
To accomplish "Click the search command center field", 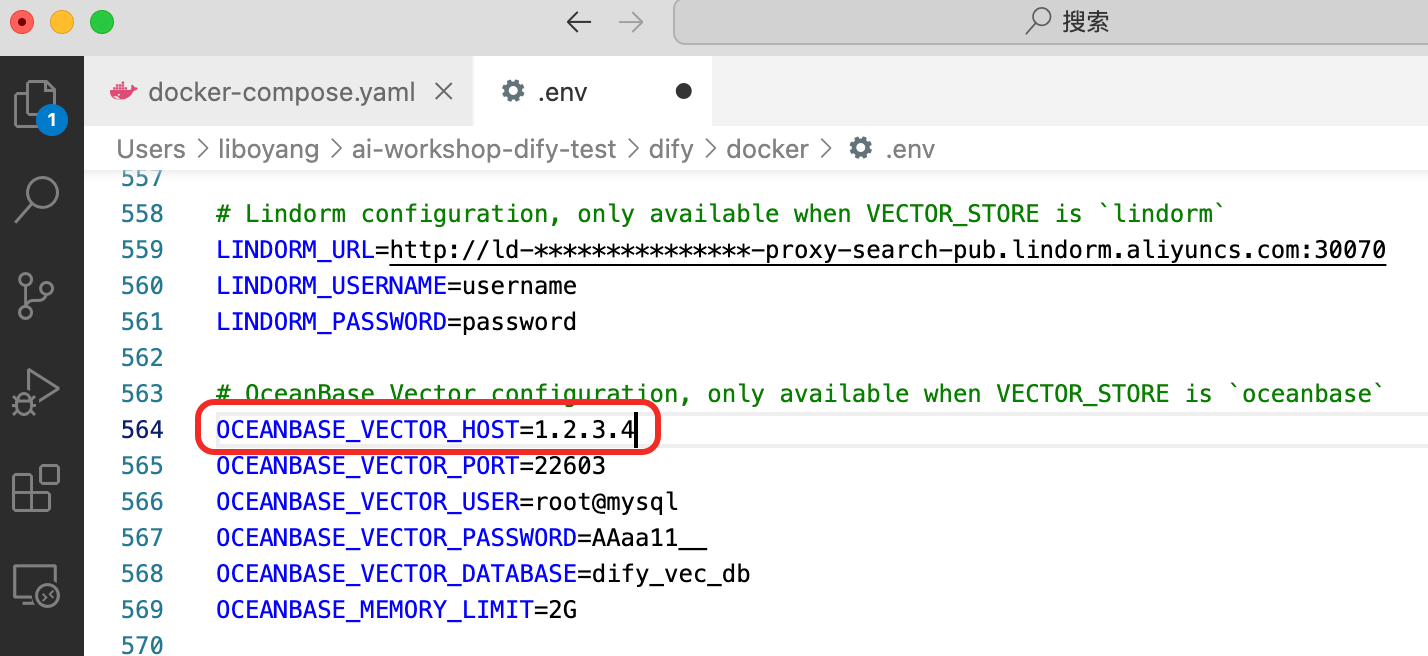I will (1050, 22).
